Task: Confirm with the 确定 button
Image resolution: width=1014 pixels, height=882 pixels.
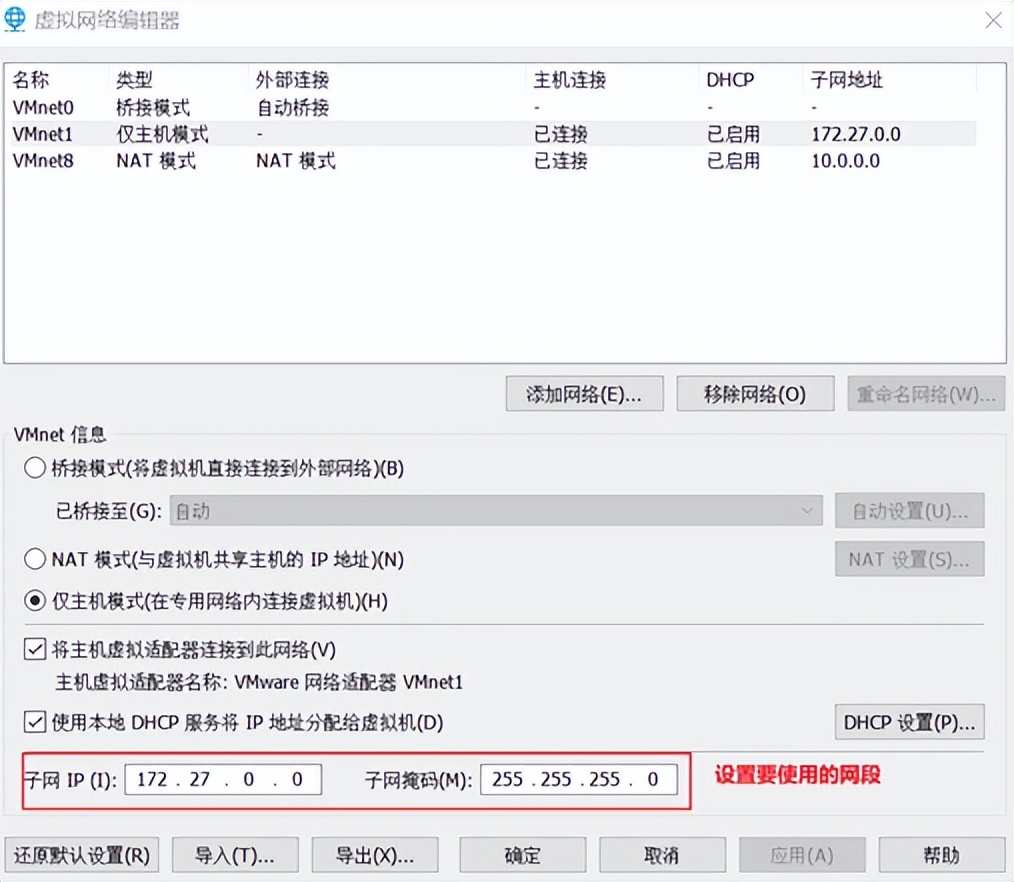Action: pos(523,855)
